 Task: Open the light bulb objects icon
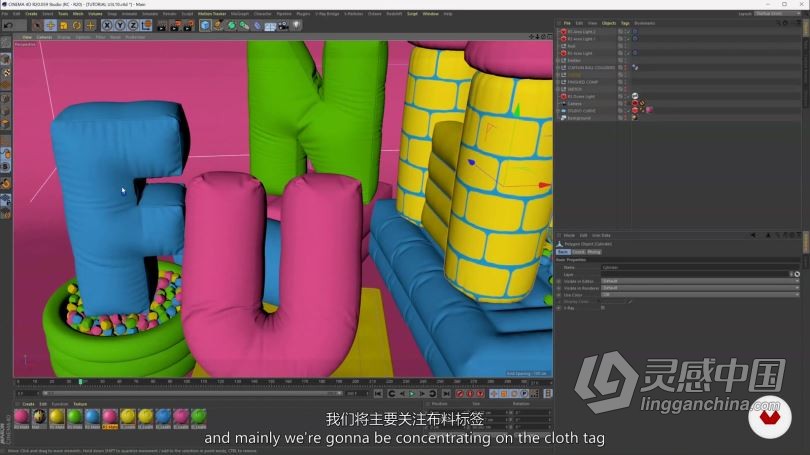297,25
